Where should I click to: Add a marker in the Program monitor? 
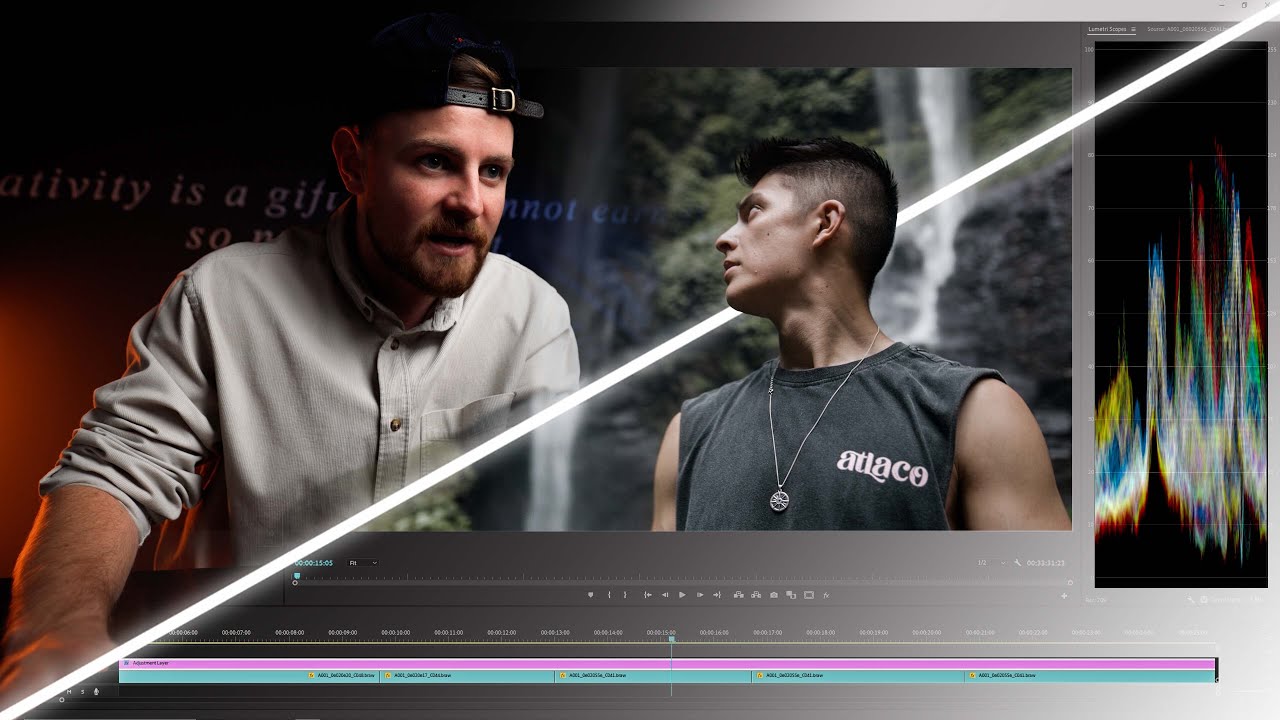tap(590, 595)
